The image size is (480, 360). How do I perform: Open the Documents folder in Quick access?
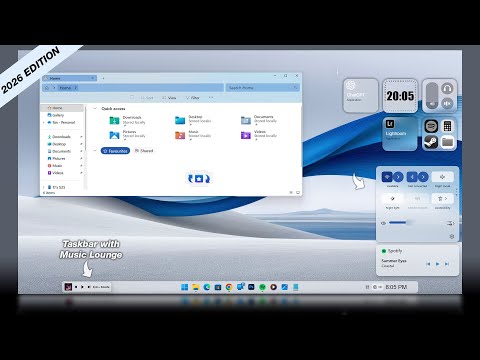pyautogui.click(x=259, y=119)
